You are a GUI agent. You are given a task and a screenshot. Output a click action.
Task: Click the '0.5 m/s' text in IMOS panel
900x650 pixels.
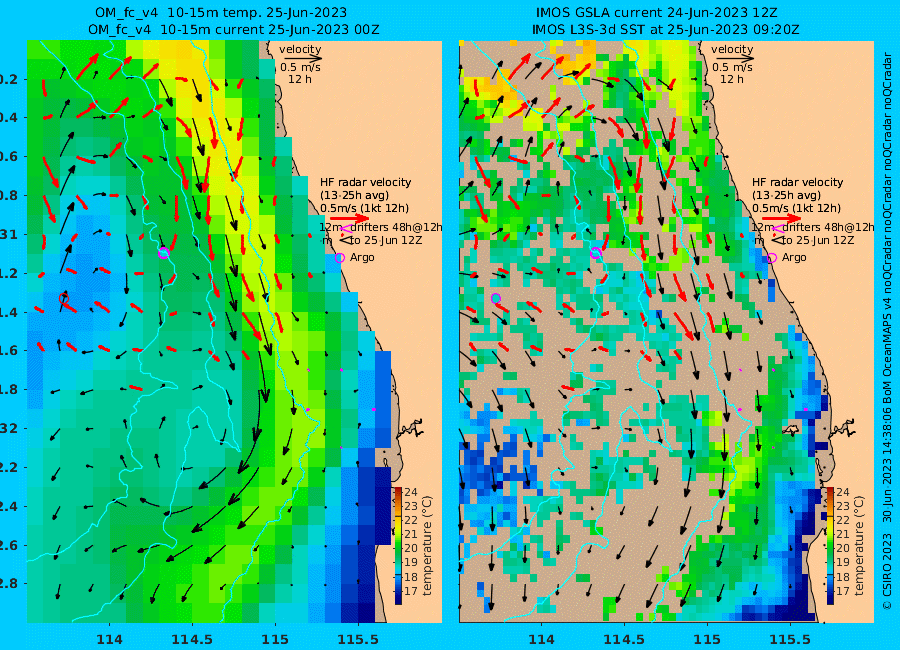pos(732,68)
